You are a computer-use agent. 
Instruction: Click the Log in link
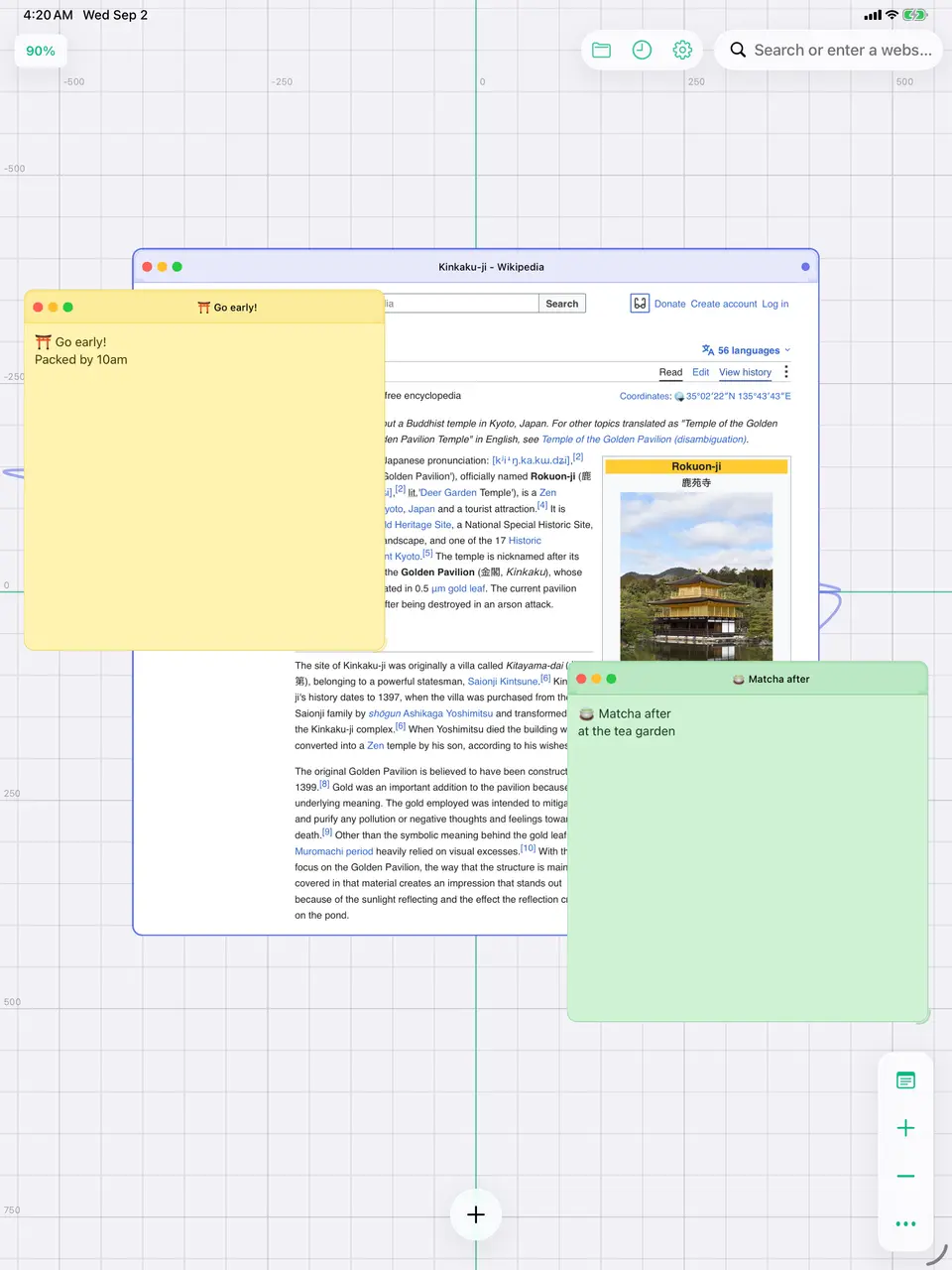click(775, 304)
